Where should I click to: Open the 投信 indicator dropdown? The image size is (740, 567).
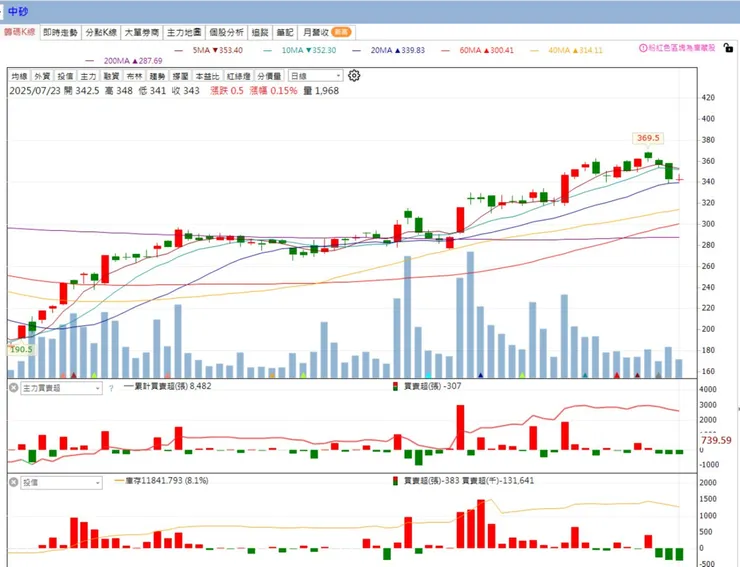coord(61,482)
